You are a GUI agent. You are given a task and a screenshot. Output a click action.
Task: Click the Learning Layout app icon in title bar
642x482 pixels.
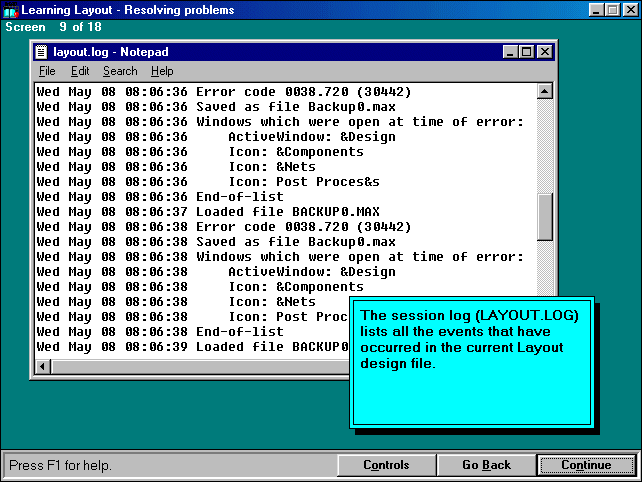(10, 10)
